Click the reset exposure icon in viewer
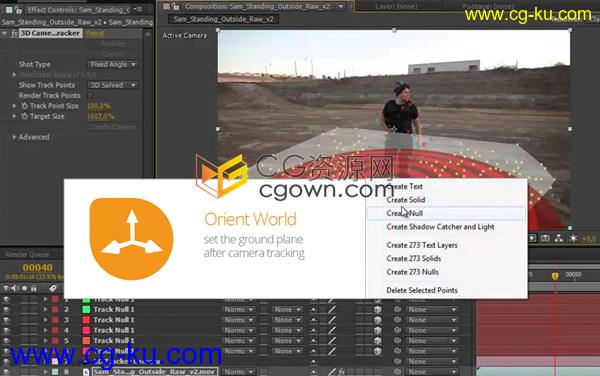 coord(573,238)
